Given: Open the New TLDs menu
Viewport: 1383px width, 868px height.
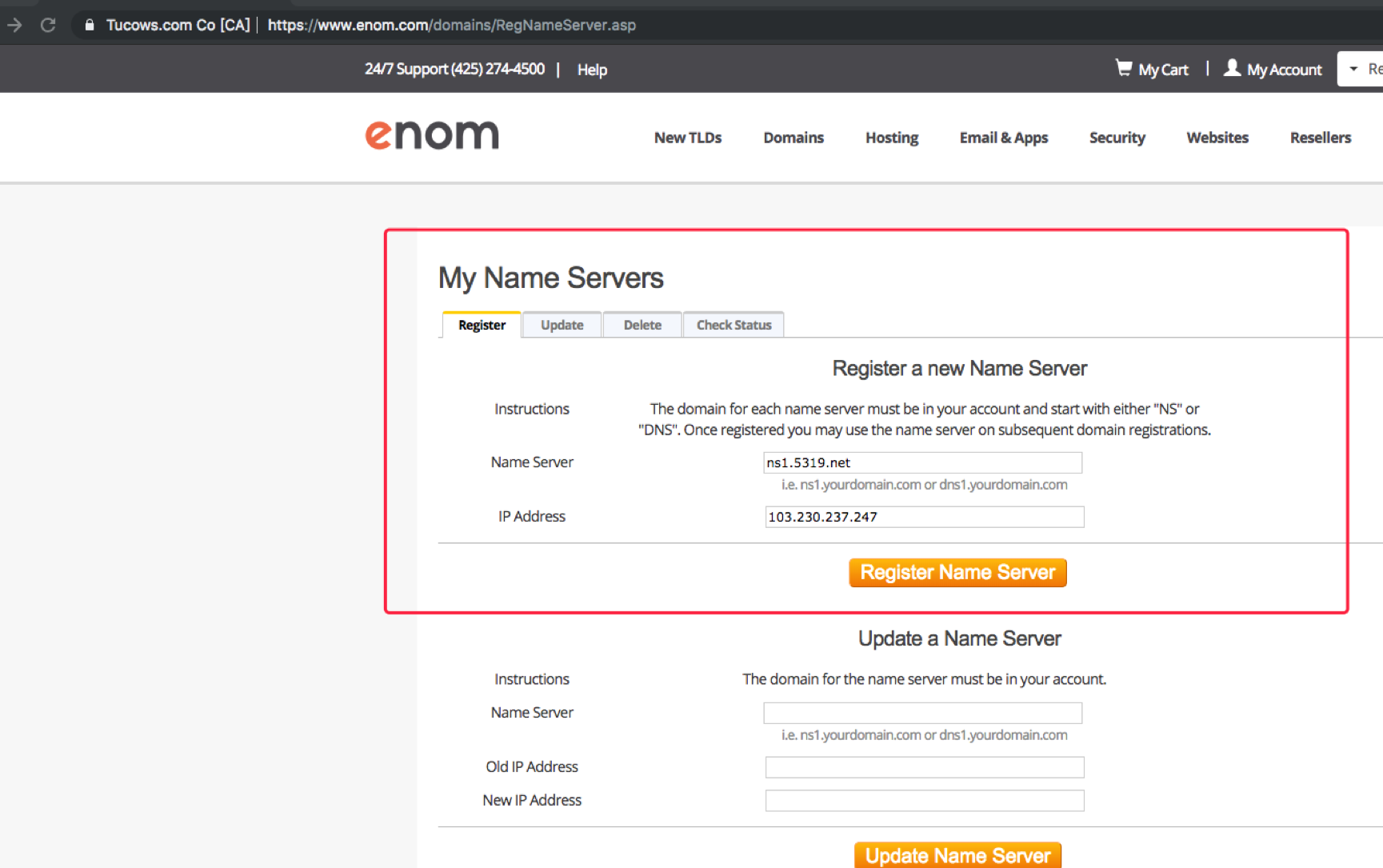Looking at the screenshot, I should click(687, 138).
